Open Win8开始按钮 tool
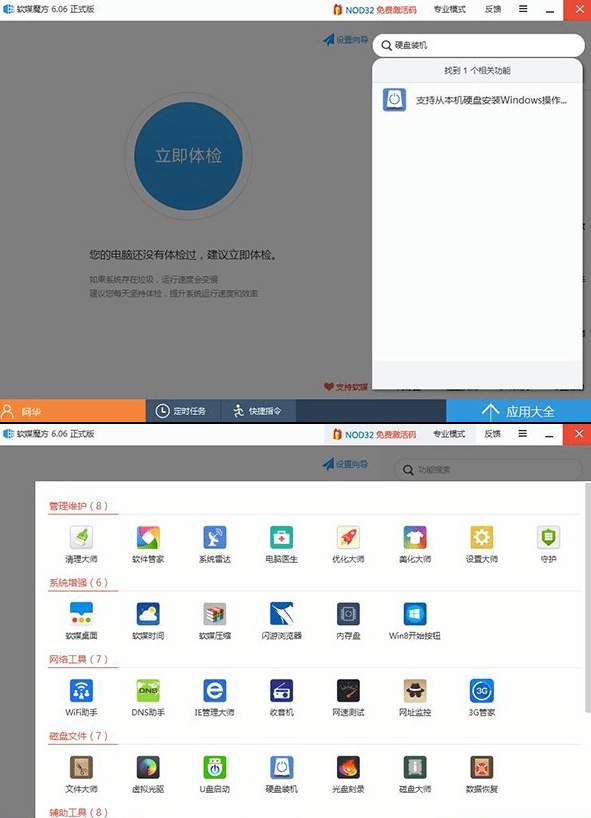Viewport: 591px width, 818px height. [x=415, y=621]
